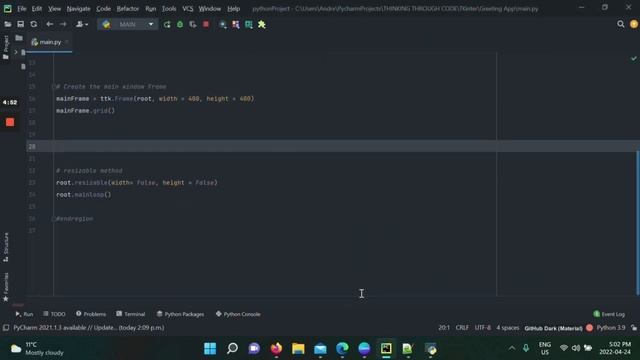Click the PyCharm update available notification
The width and height of the screenshot is (640, 360).
click(x=89, y=328)
